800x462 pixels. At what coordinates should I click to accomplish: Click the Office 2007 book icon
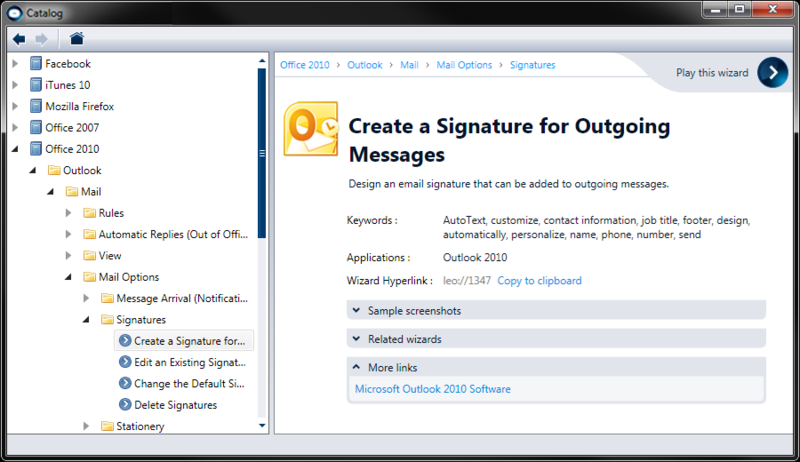tap(36, 127)
